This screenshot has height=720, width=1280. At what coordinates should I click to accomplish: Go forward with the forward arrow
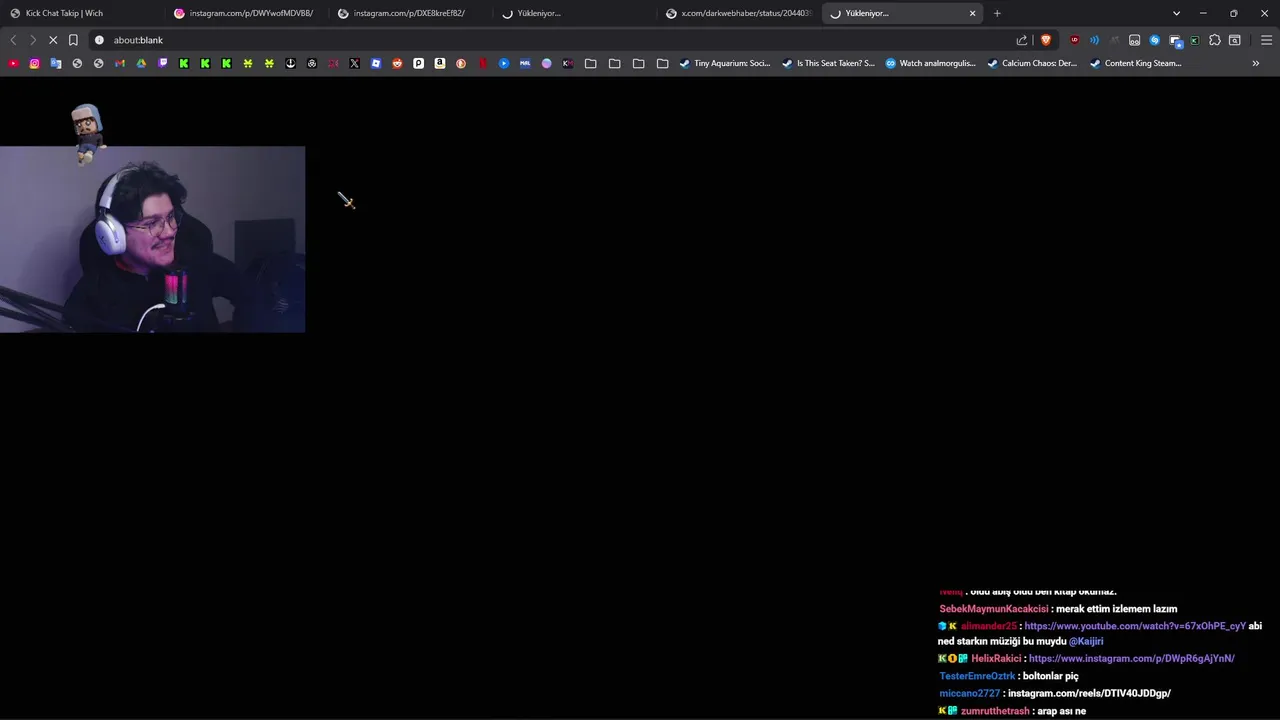pos(33,40)
